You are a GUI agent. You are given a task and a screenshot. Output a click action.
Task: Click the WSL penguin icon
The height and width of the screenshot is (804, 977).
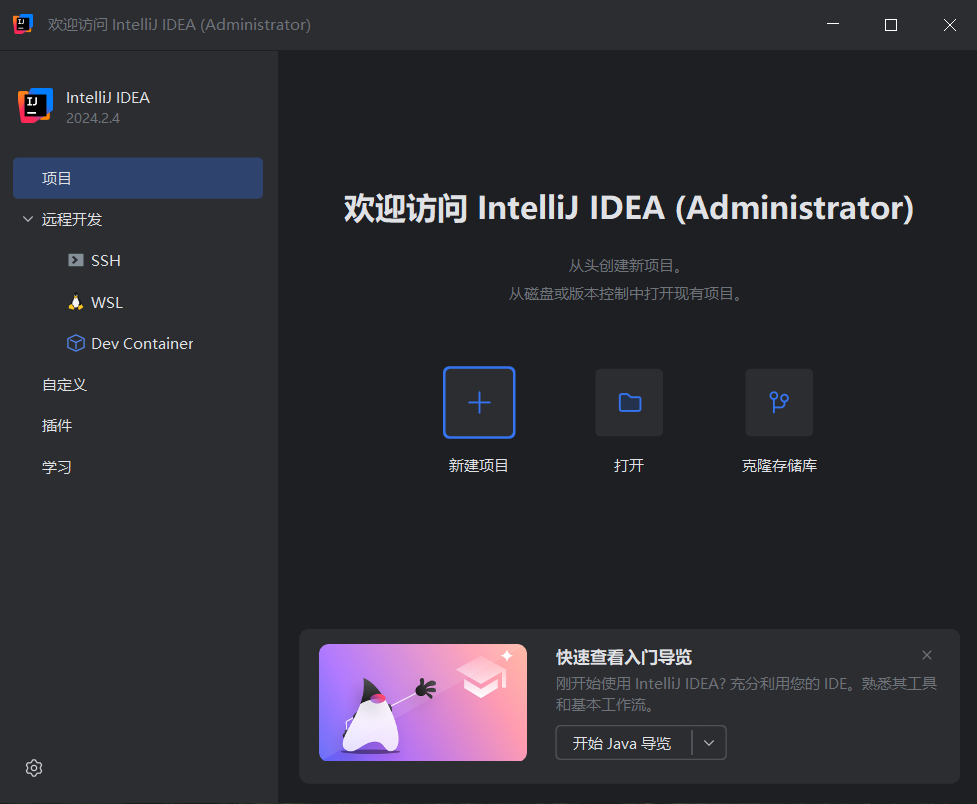pyautogui.click(x=75, y=302)
